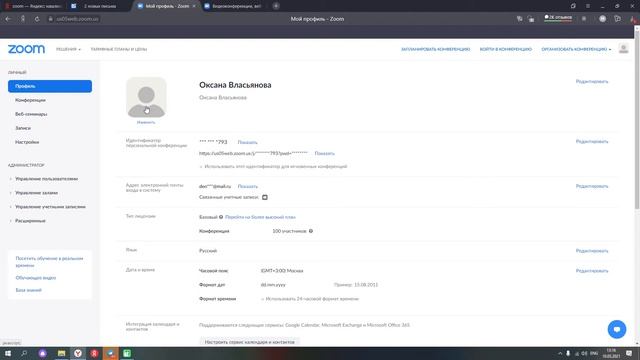Open the notification center icon
640x360 pixels.
coord(629,353)
